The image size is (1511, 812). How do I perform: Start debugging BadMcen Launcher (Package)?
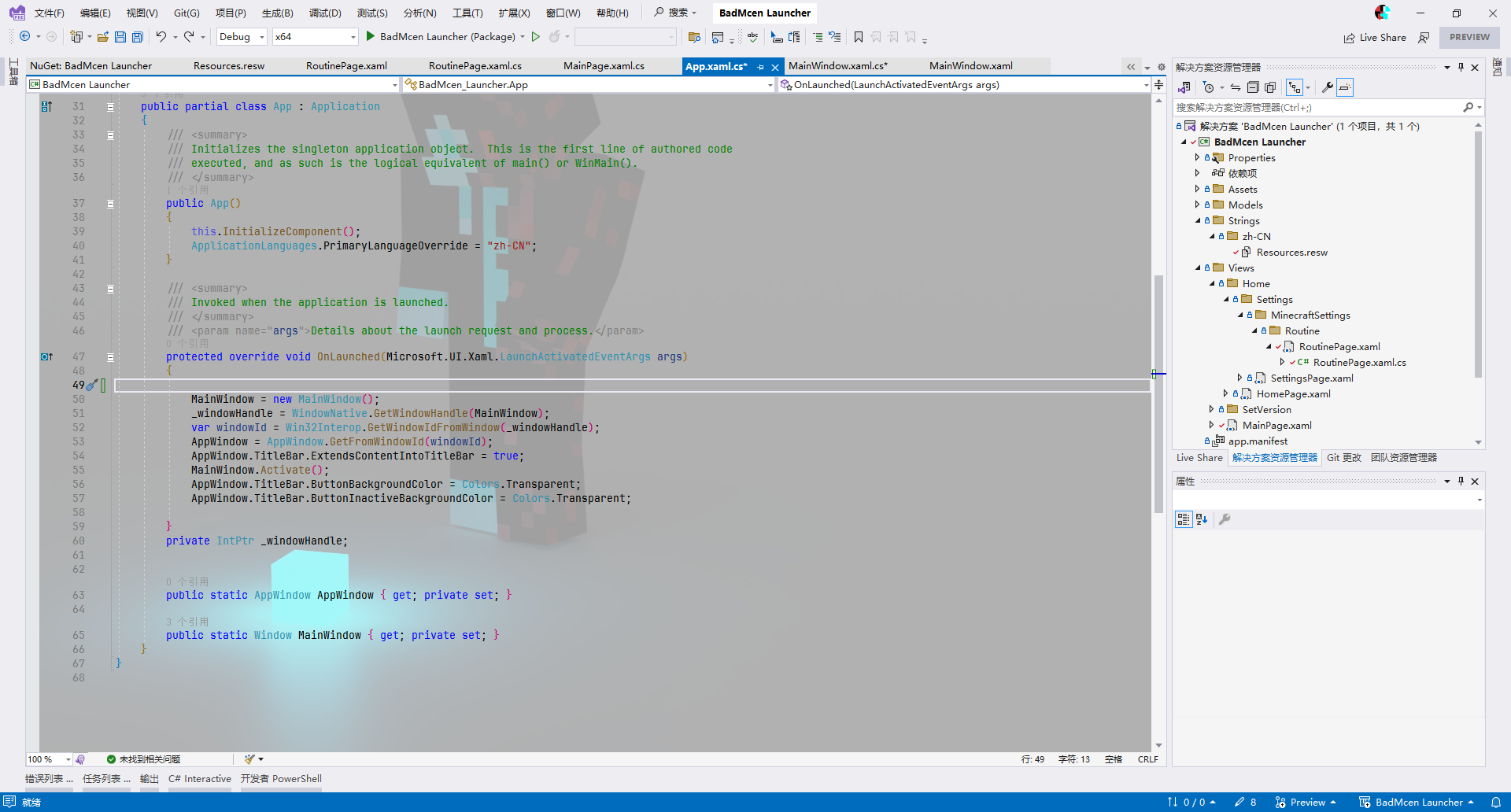[369, 36]
